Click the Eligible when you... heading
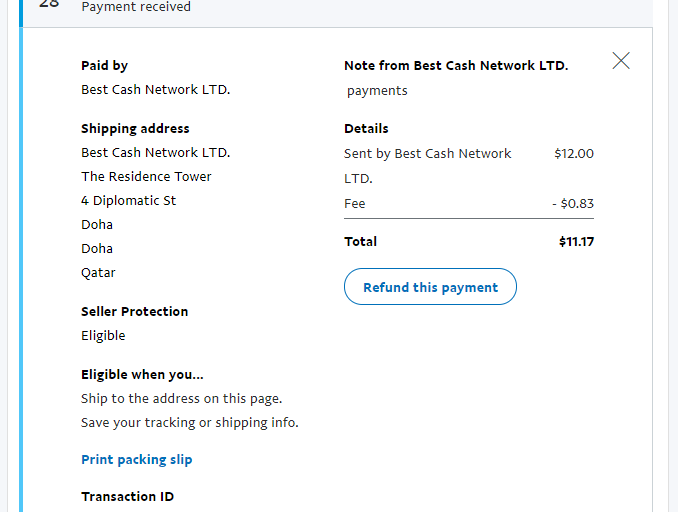The height and width of the screenshot is (512, 678). [142, 375]
